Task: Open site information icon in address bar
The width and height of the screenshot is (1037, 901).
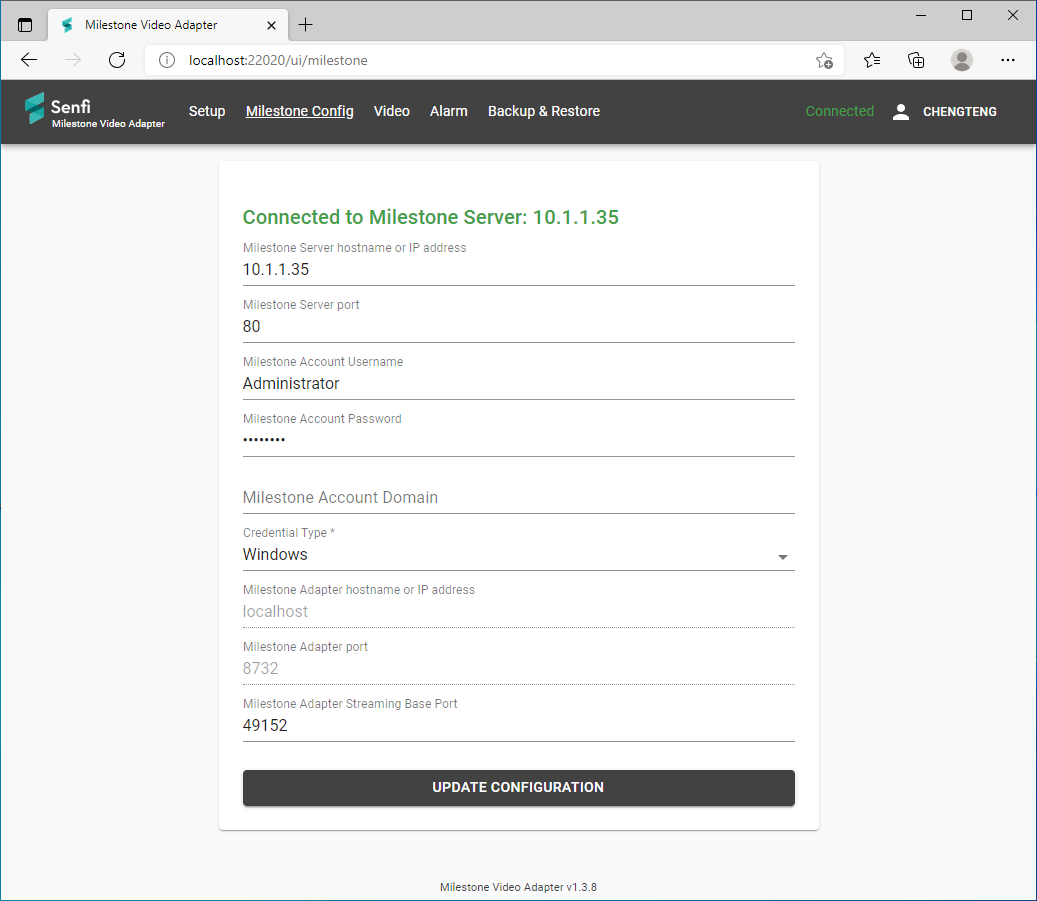Action: [167, 60]
